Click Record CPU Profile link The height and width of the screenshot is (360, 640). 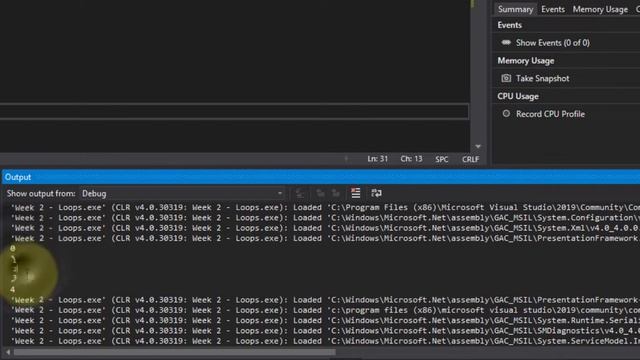click(x=550, y=114)
